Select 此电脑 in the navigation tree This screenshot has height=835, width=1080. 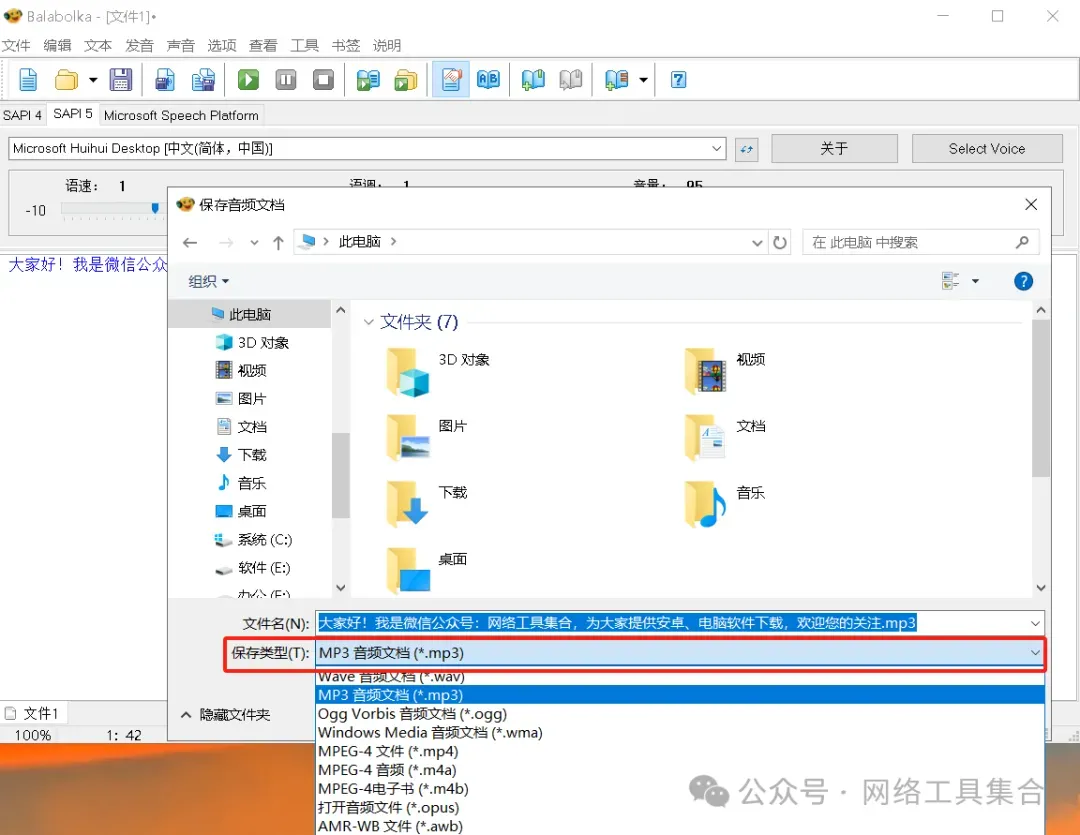[250, 314]
